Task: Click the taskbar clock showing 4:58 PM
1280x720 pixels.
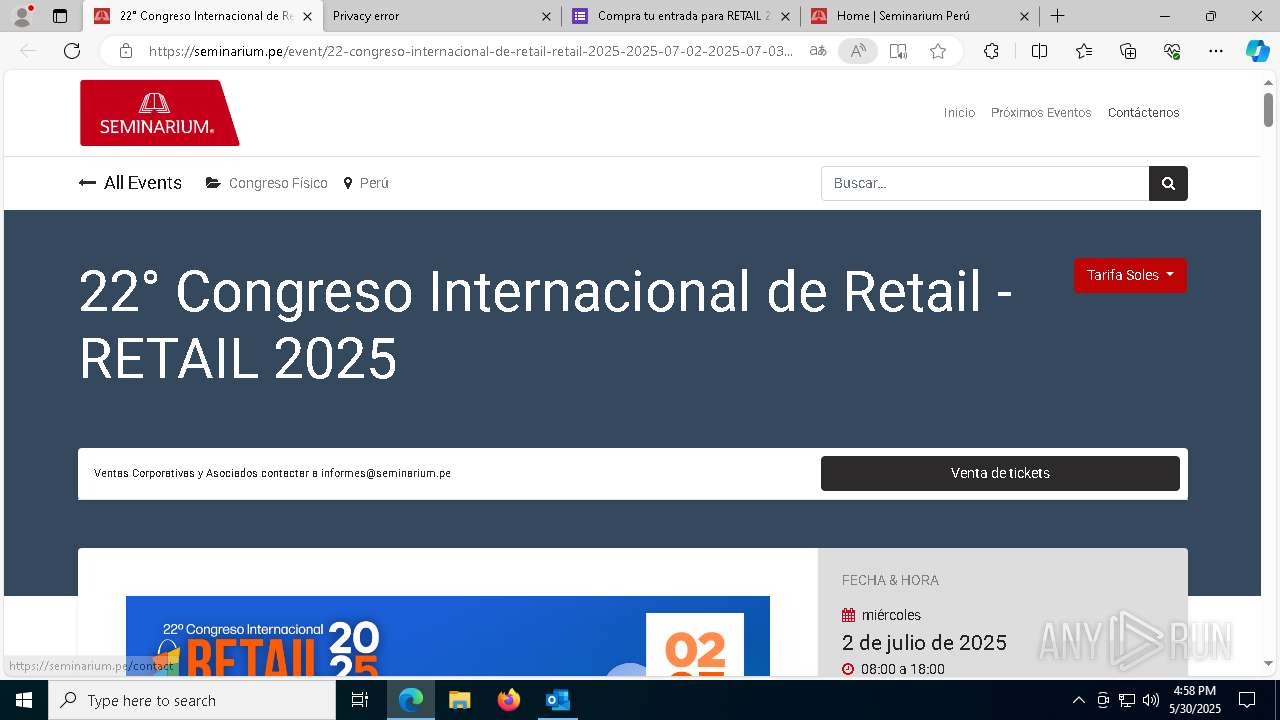Action: pos(1195,700)
